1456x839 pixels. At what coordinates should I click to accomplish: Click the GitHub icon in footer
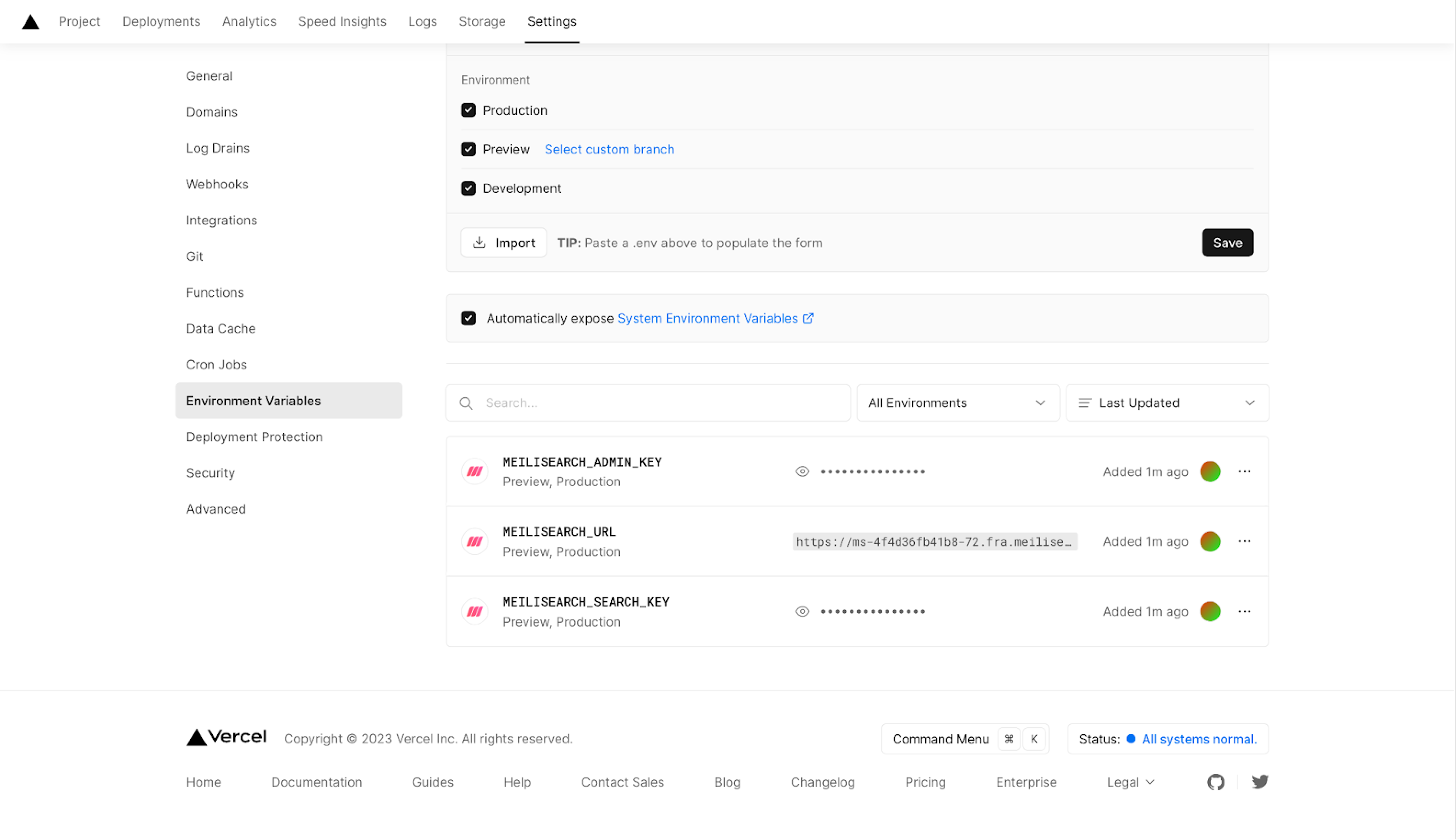click(x=1215, y=782)
